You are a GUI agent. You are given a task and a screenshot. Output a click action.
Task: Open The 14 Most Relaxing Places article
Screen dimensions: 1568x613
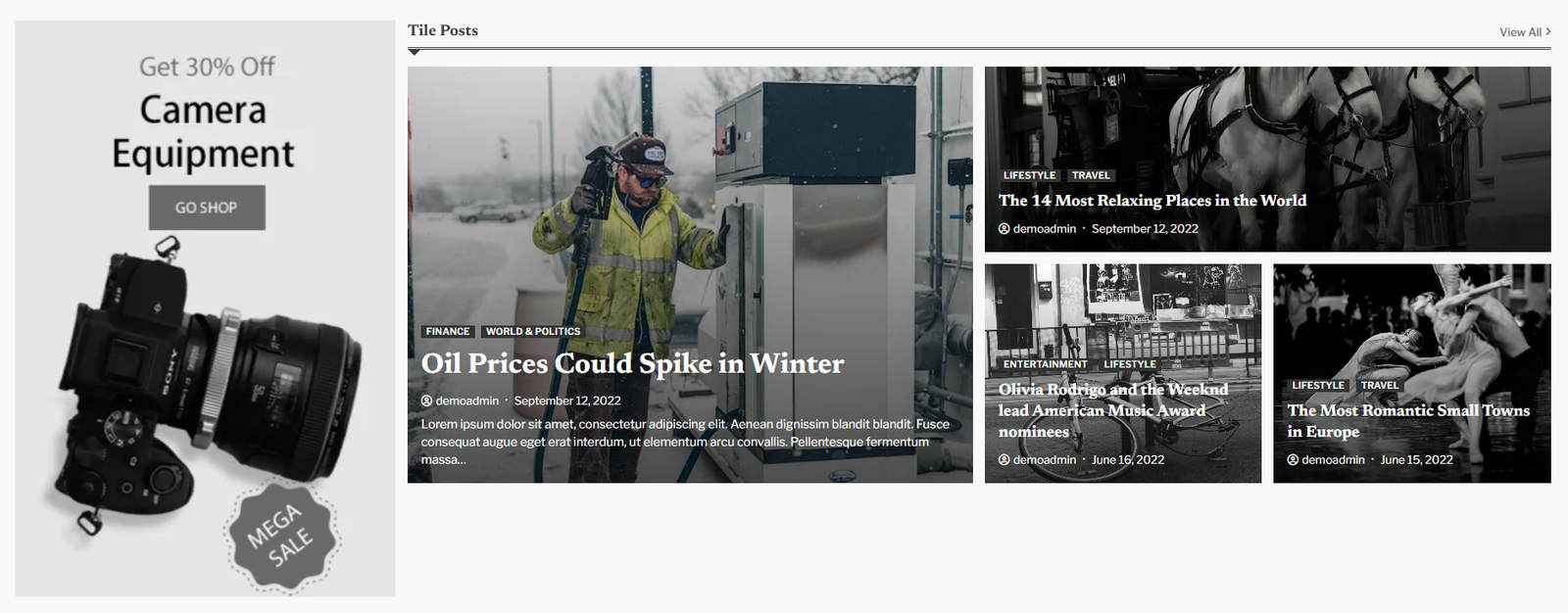coord(1152,201)
